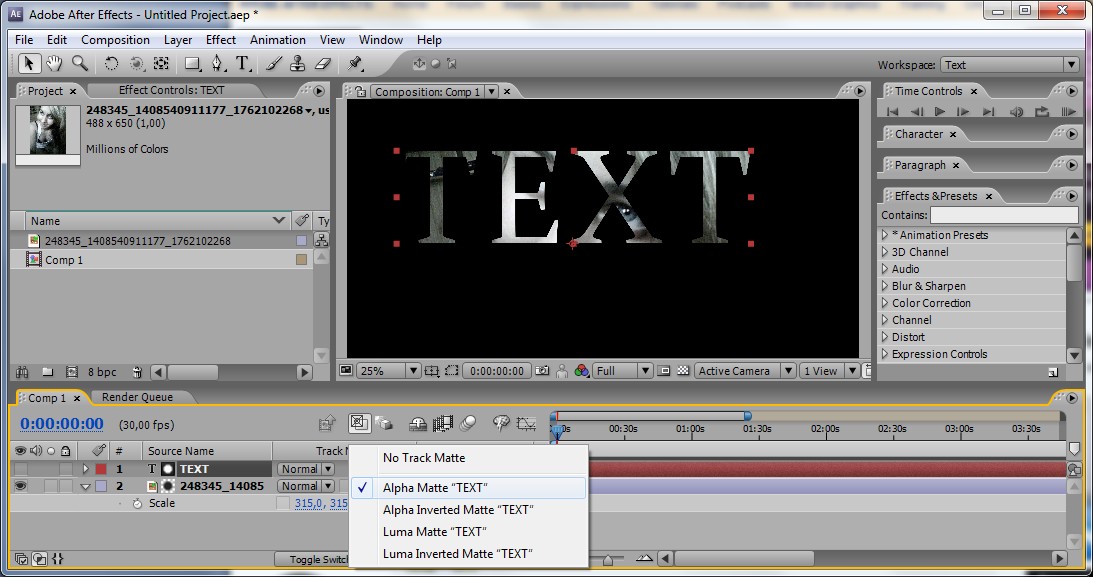1093x577 pixels.
Task: Toggle the Scale property stopwatch
Action: point(137,503)
